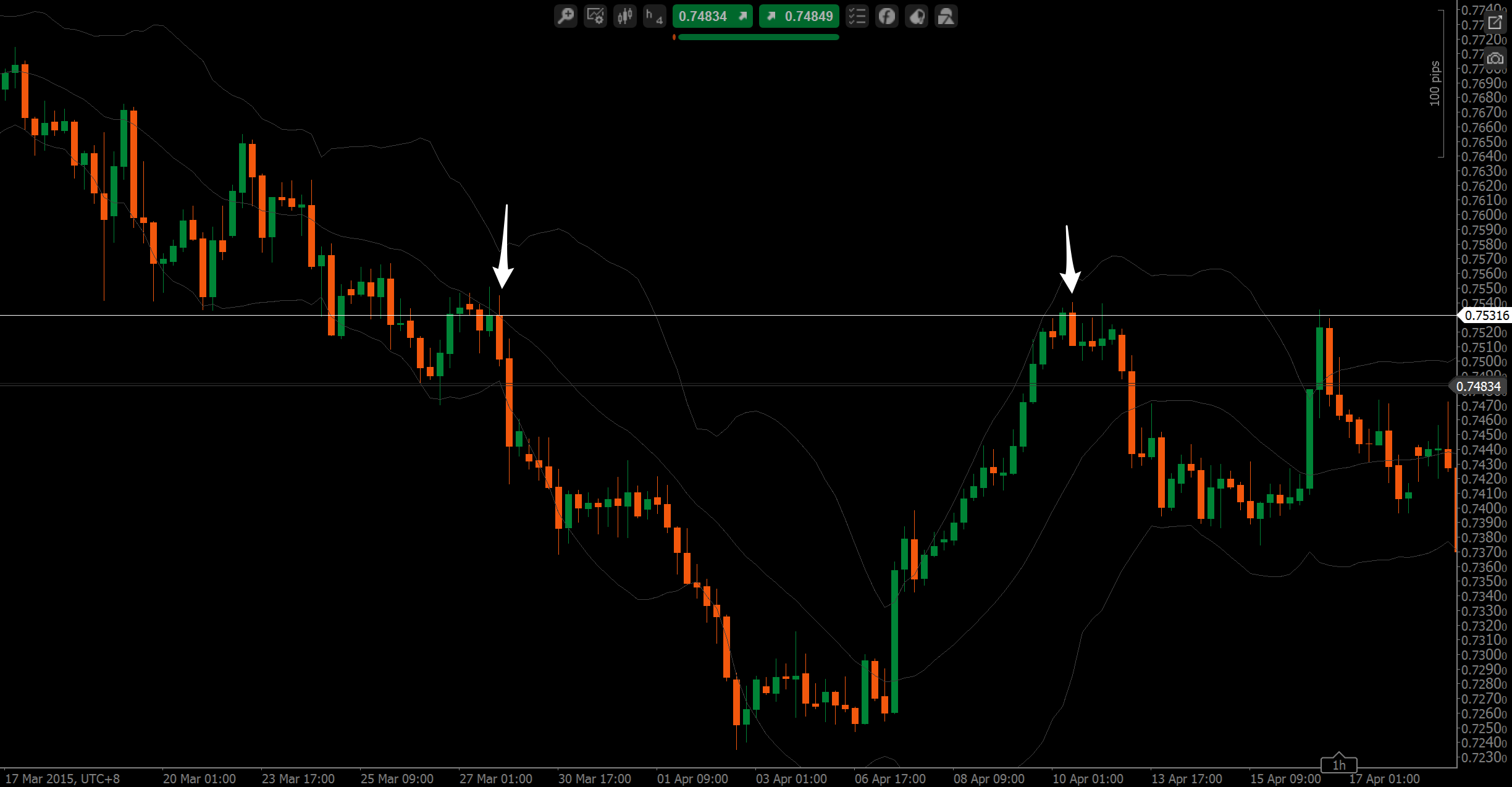Click the zoom-in magnifier icon
This screenshot has width=1512, height=787.
[x=566, y=16]
